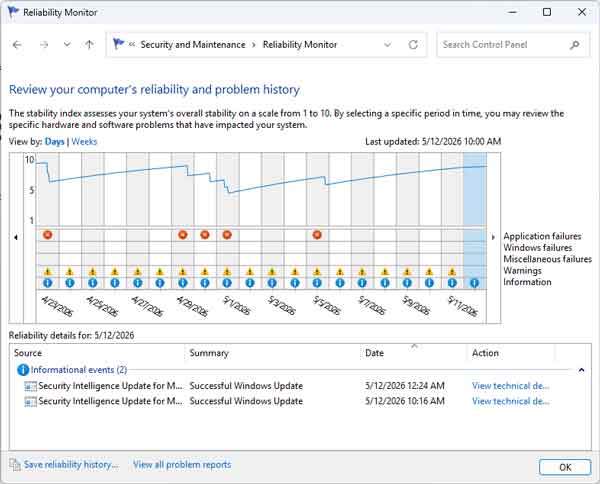Select the information icon for 4/23/2026

coord(47,283)
